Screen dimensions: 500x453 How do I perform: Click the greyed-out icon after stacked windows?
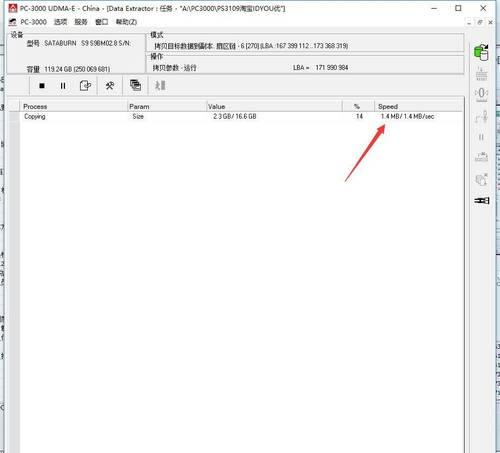click(160, 85)
